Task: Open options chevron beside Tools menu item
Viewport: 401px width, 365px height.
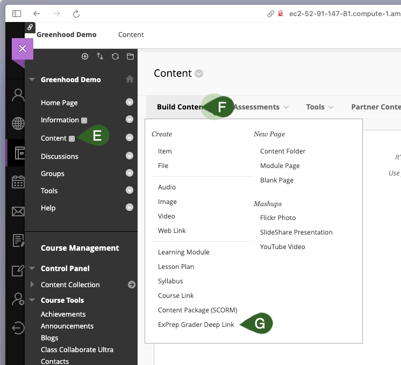Action: point(130,190)
